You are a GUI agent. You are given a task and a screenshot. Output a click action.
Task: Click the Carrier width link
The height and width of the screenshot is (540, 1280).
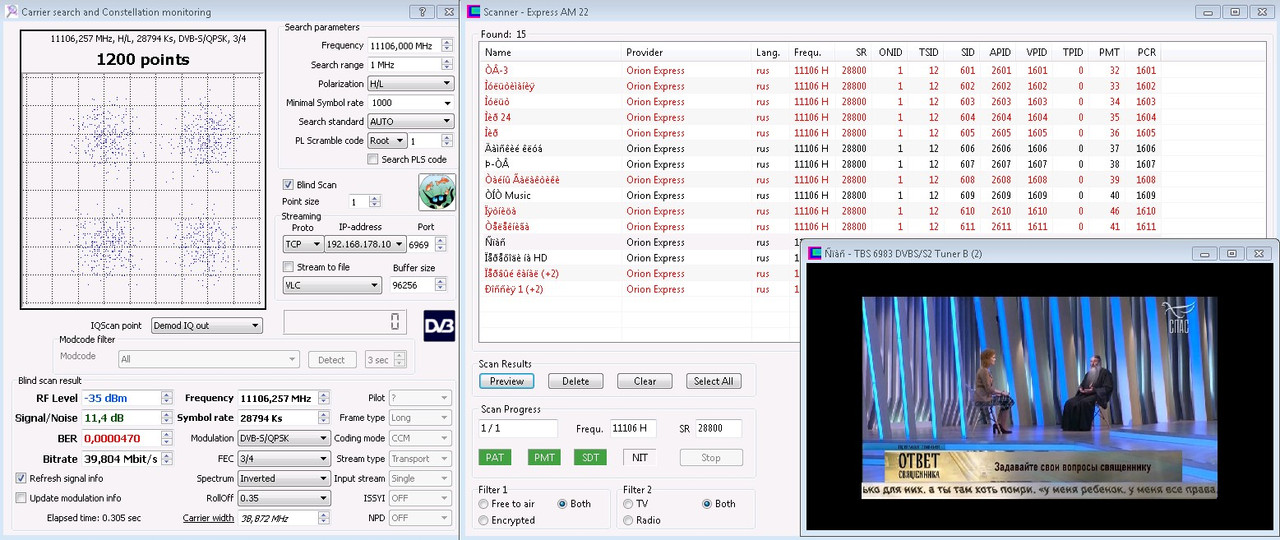click(208, 518)
